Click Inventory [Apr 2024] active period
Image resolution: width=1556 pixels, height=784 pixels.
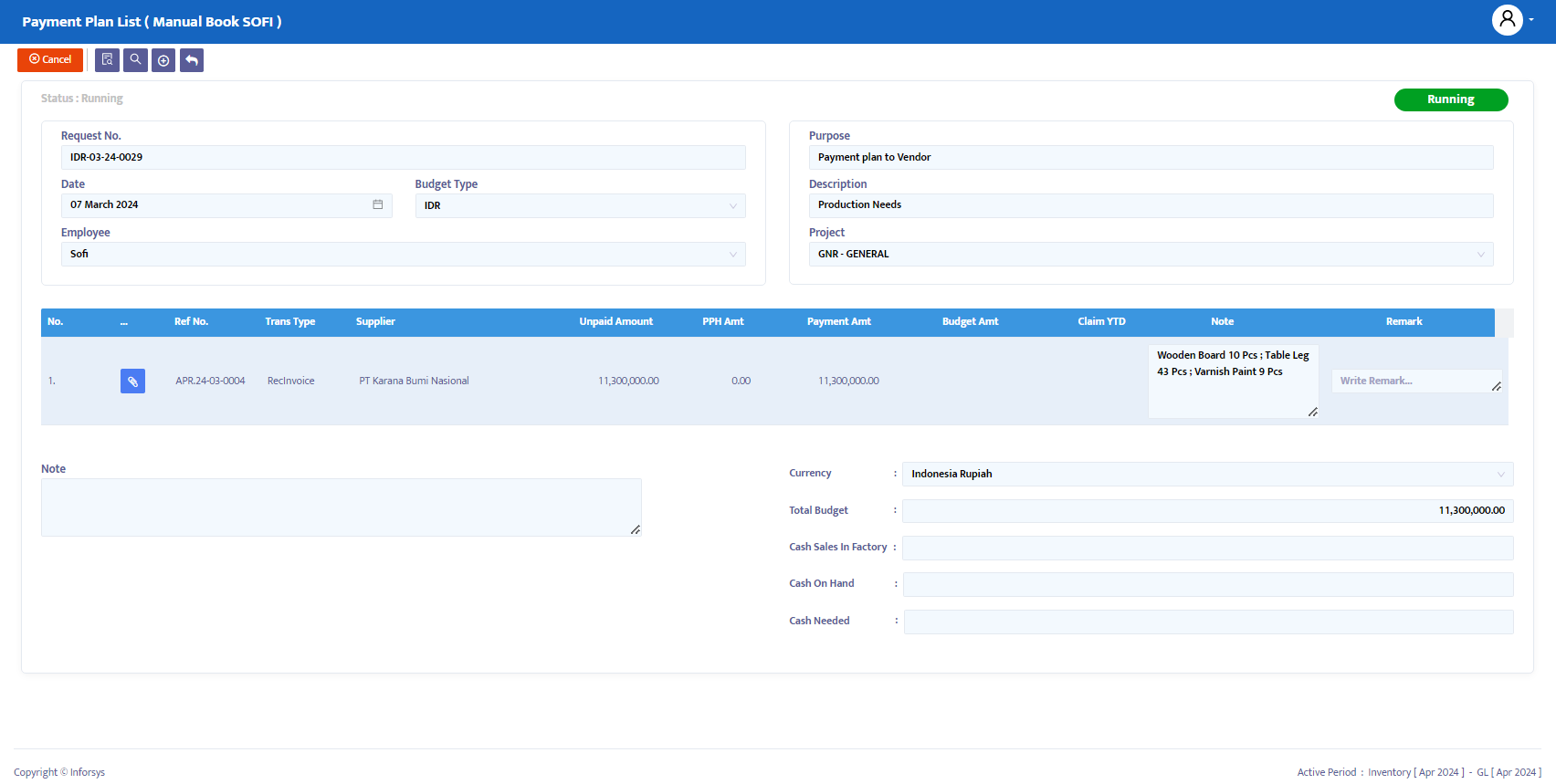(1415, 772)
